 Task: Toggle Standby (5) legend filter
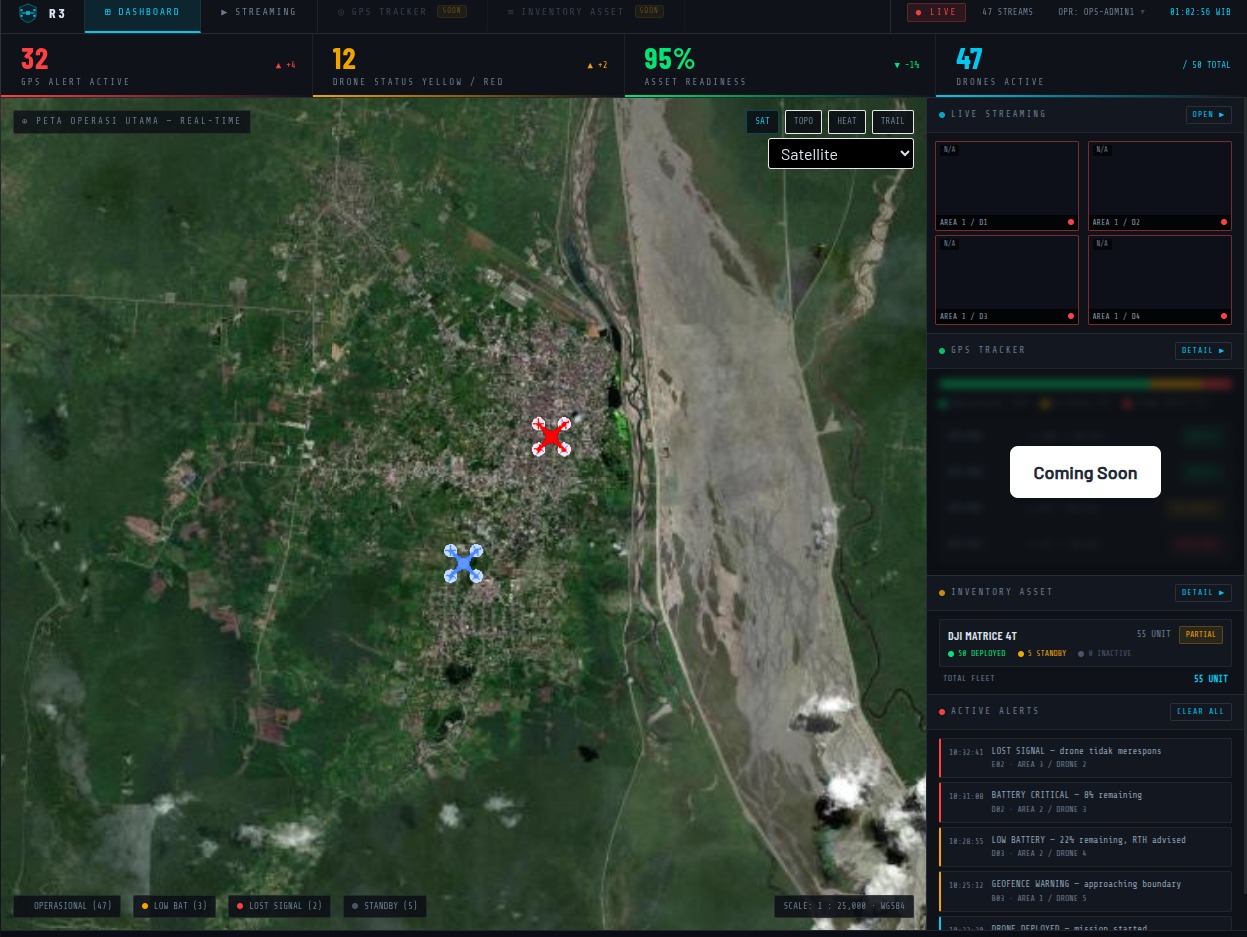385,906
